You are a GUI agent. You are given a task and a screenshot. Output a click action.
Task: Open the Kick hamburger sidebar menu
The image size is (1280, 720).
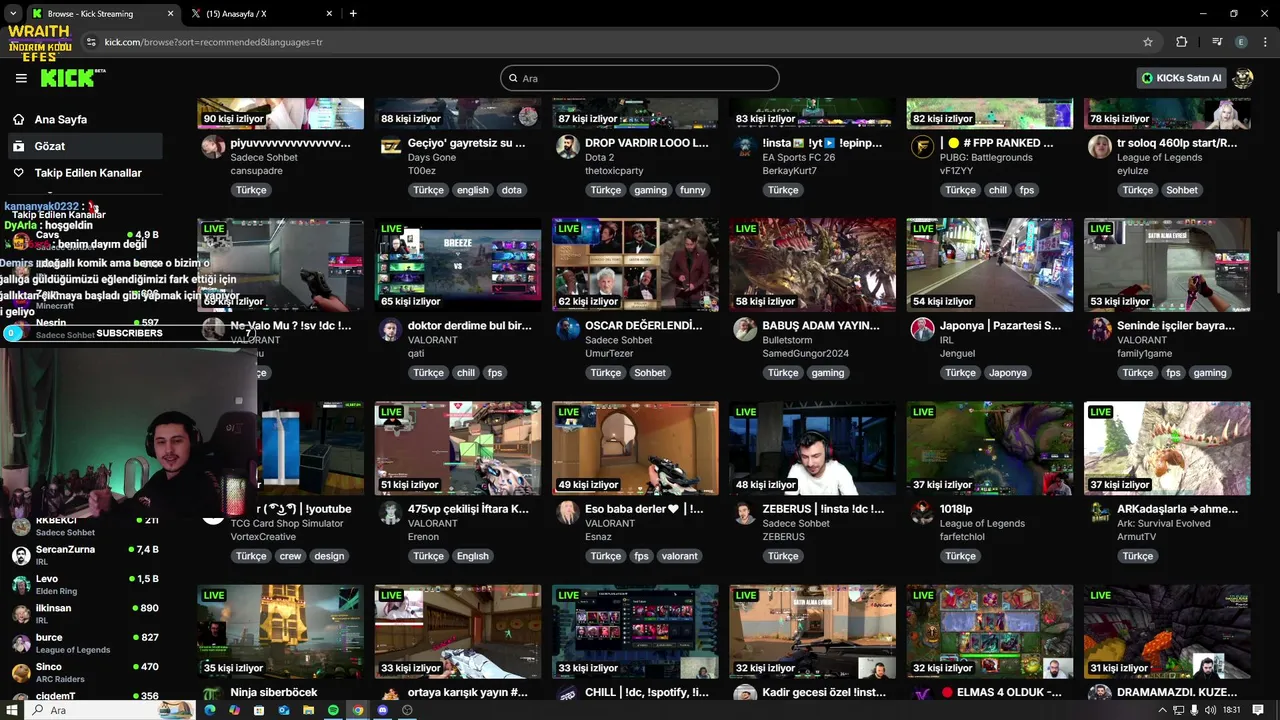click(21, 78)
